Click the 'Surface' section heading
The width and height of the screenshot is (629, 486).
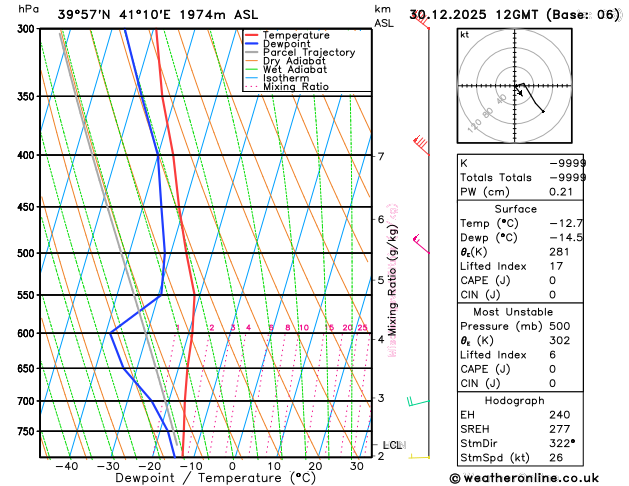coord(515,209)
